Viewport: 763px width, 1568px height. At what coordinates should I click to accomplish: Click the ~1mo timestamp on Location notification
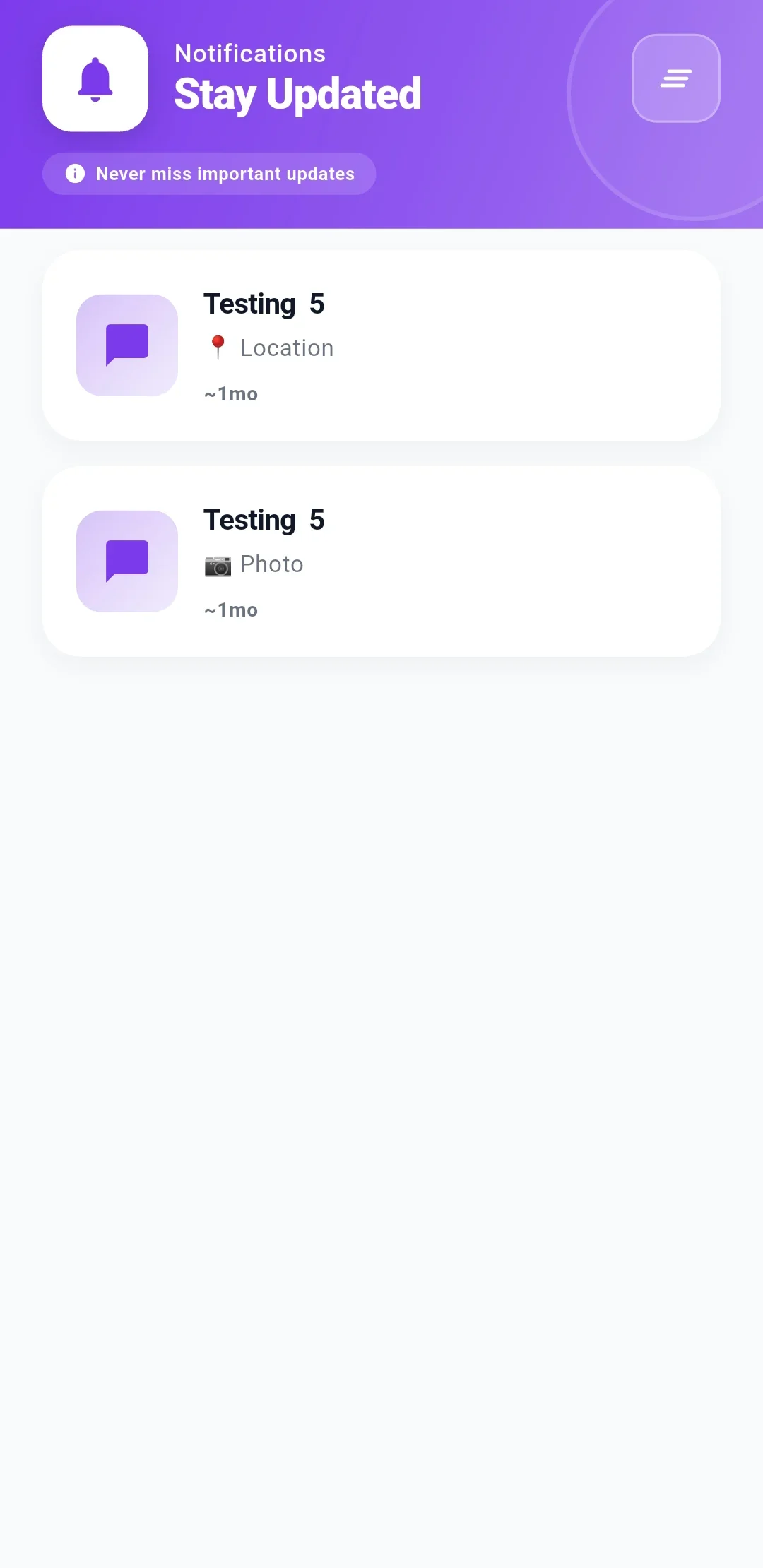coord(231,394)
